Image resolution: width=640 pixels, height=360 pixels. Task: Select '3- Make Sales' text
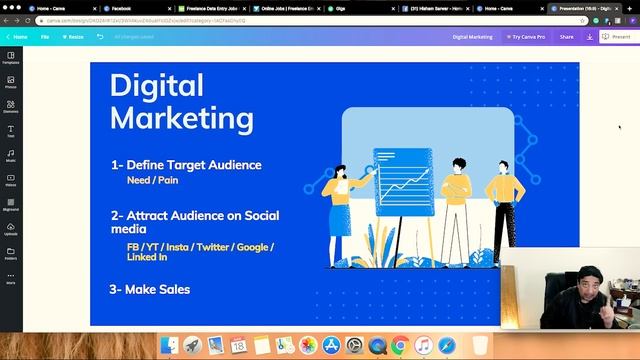(150, 289)
